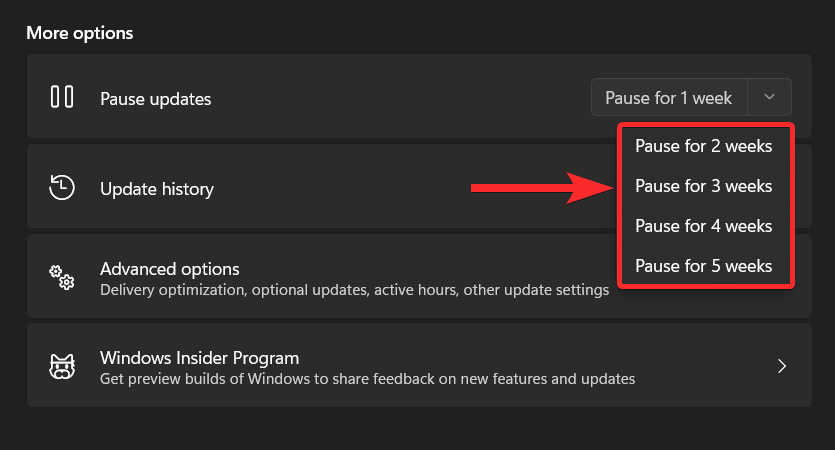Image resolution: width=835 pixels, height=450 pixels.
Task: Open Windows Insider Program via right chevron
Action: click(x=782, y=366)
